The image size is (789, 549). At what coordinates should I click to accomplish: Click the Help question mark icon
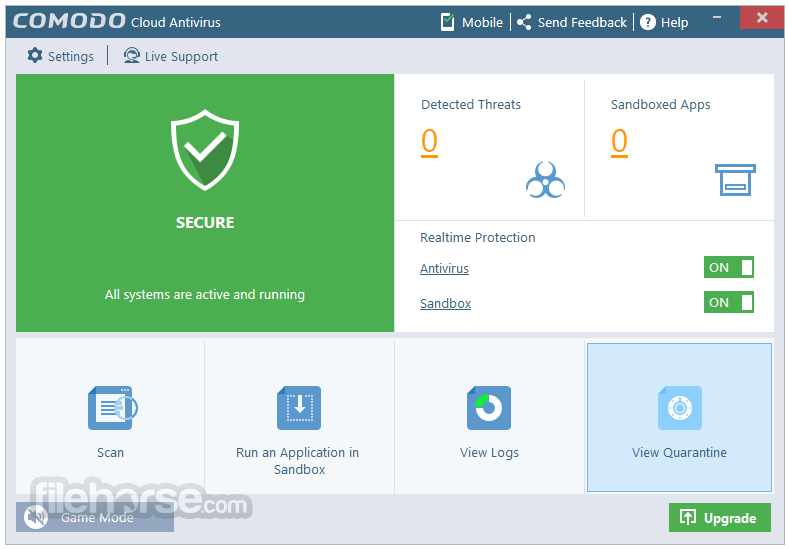click(648, 22)
